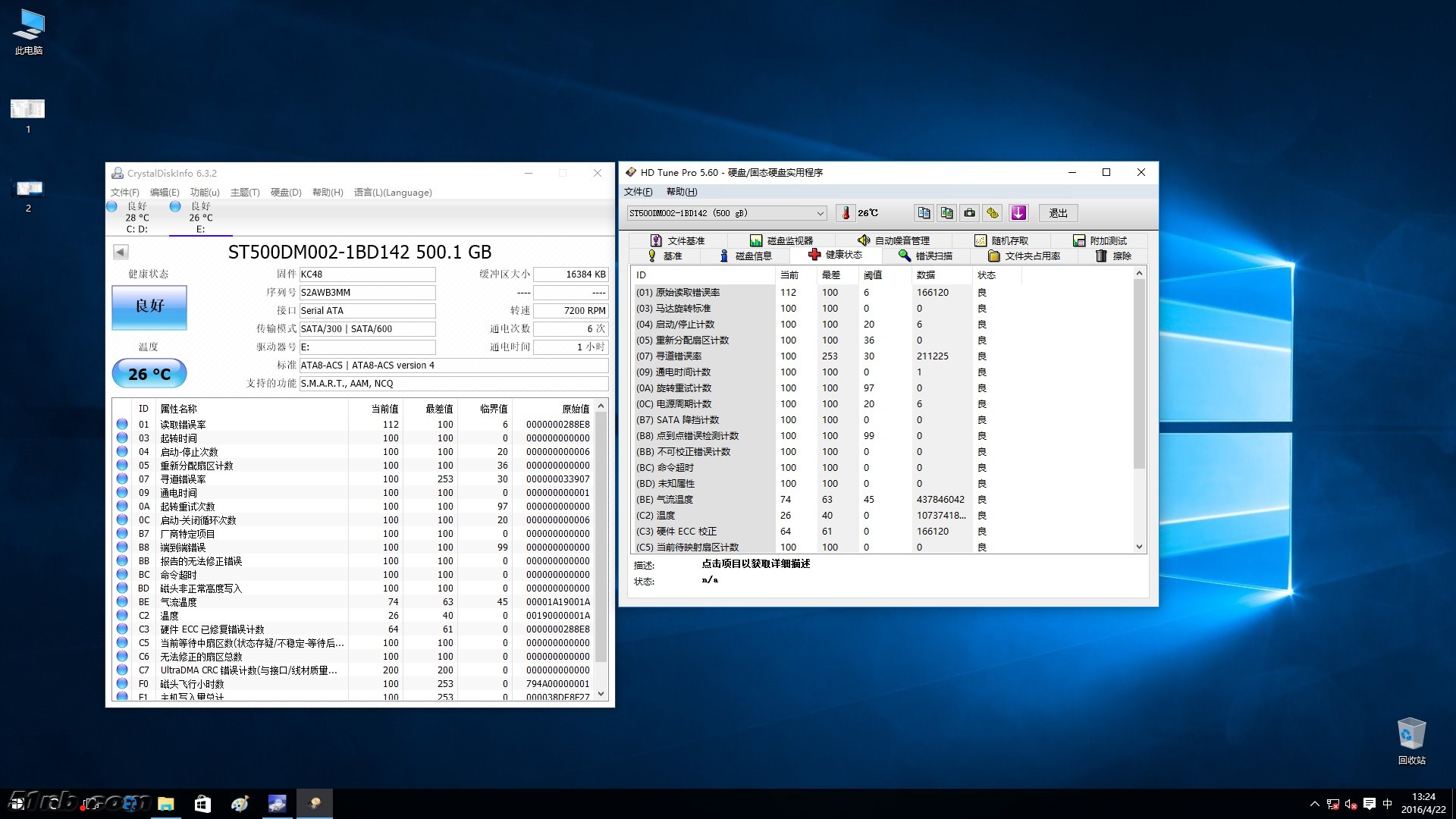Click the camera save screenshot icon
Image resolution: width=1456 pixels, height=819 pixels.
[x=969, y=213]
